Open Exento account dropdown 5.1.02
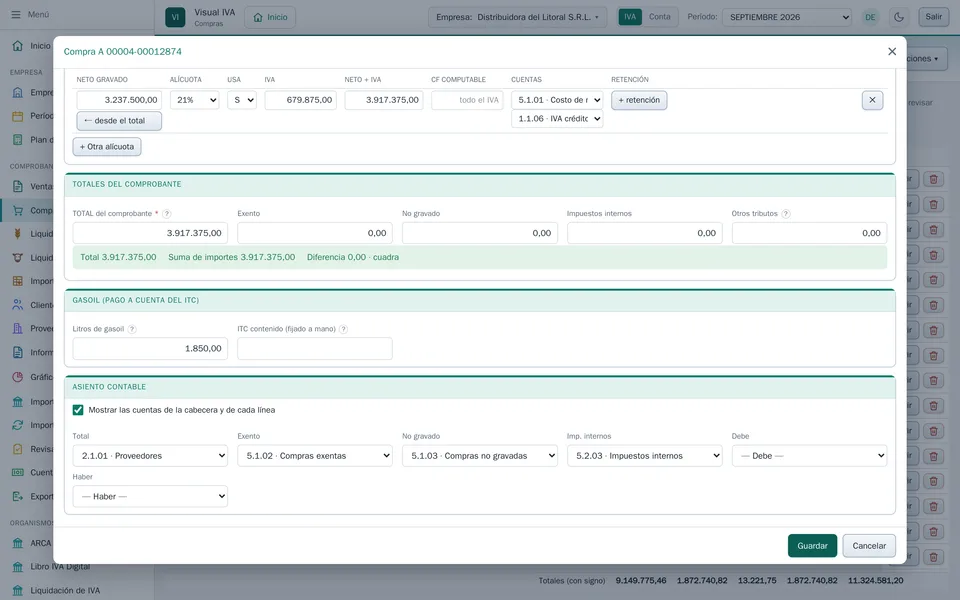The image size is (960, 600). [x=315, y=456]
